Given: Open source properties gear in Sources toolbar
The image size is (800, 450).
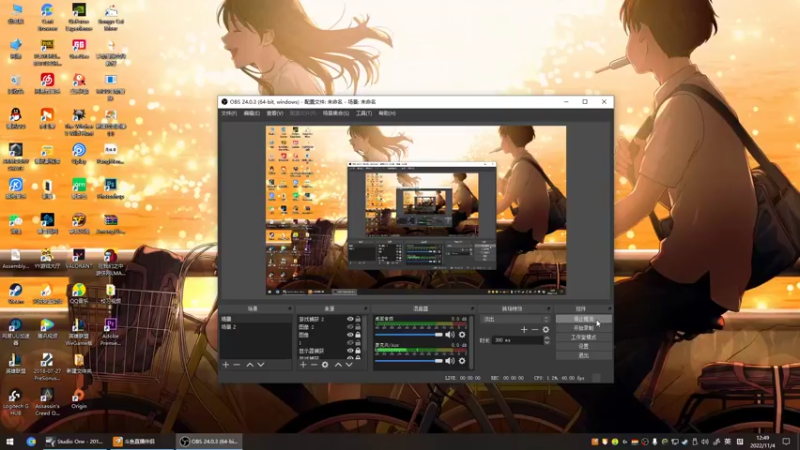Looking at the screenshot, I should click(x=325, y=365).
